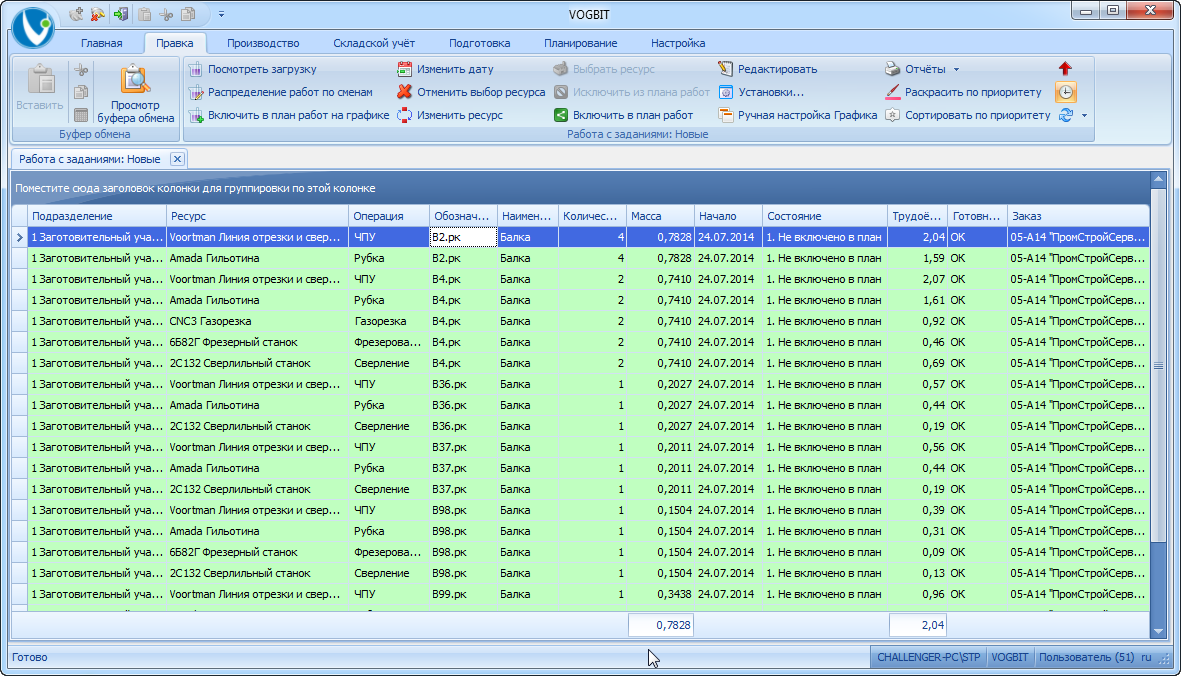
Task: Click the Установки... button
Action: 761,92
